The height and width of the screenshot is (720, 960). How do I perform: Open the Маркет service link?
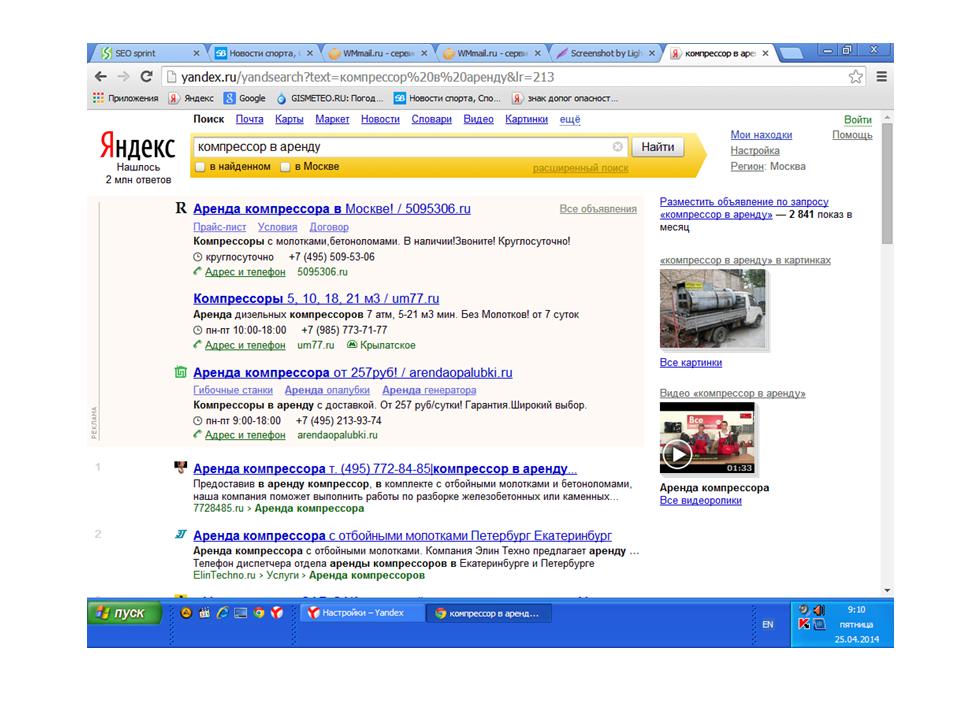[332, 119]
